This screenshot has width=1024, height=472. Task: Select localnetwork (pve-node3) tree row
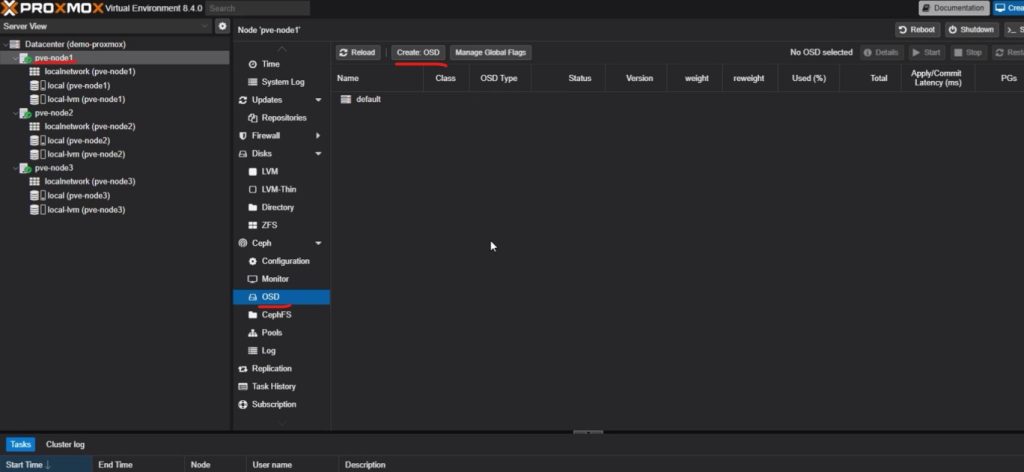pos(115,181)
